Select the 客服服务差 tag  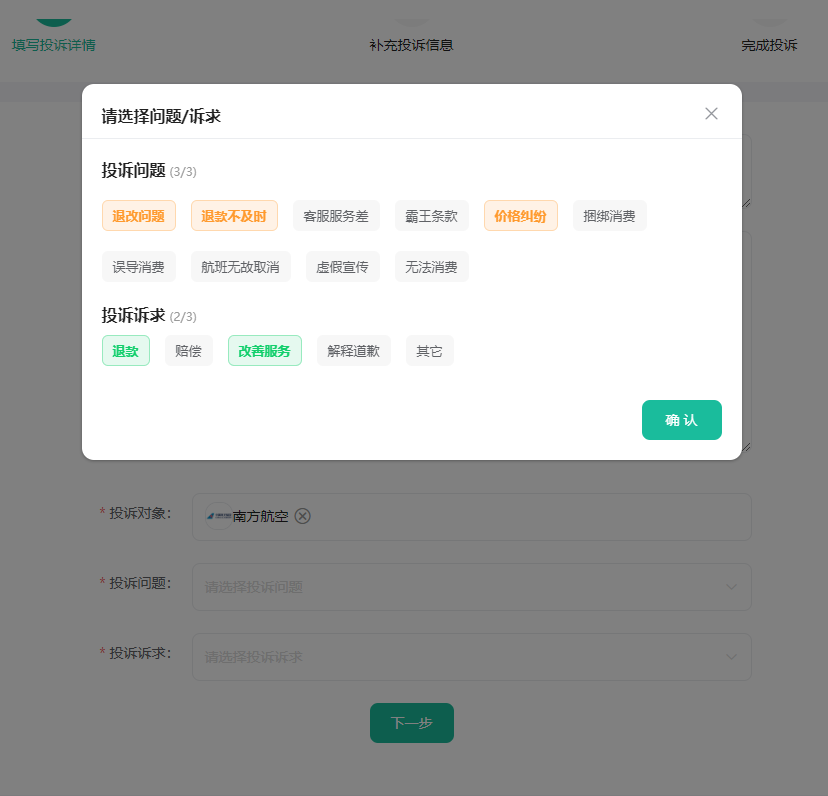pyautogui.click(x=336, y=216)
